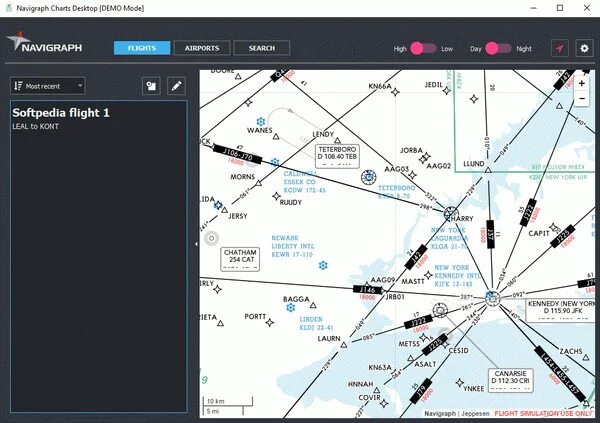Click the KN66A waypoint star
The height and width of the screenshot is (423, 600).
(395, 92)
